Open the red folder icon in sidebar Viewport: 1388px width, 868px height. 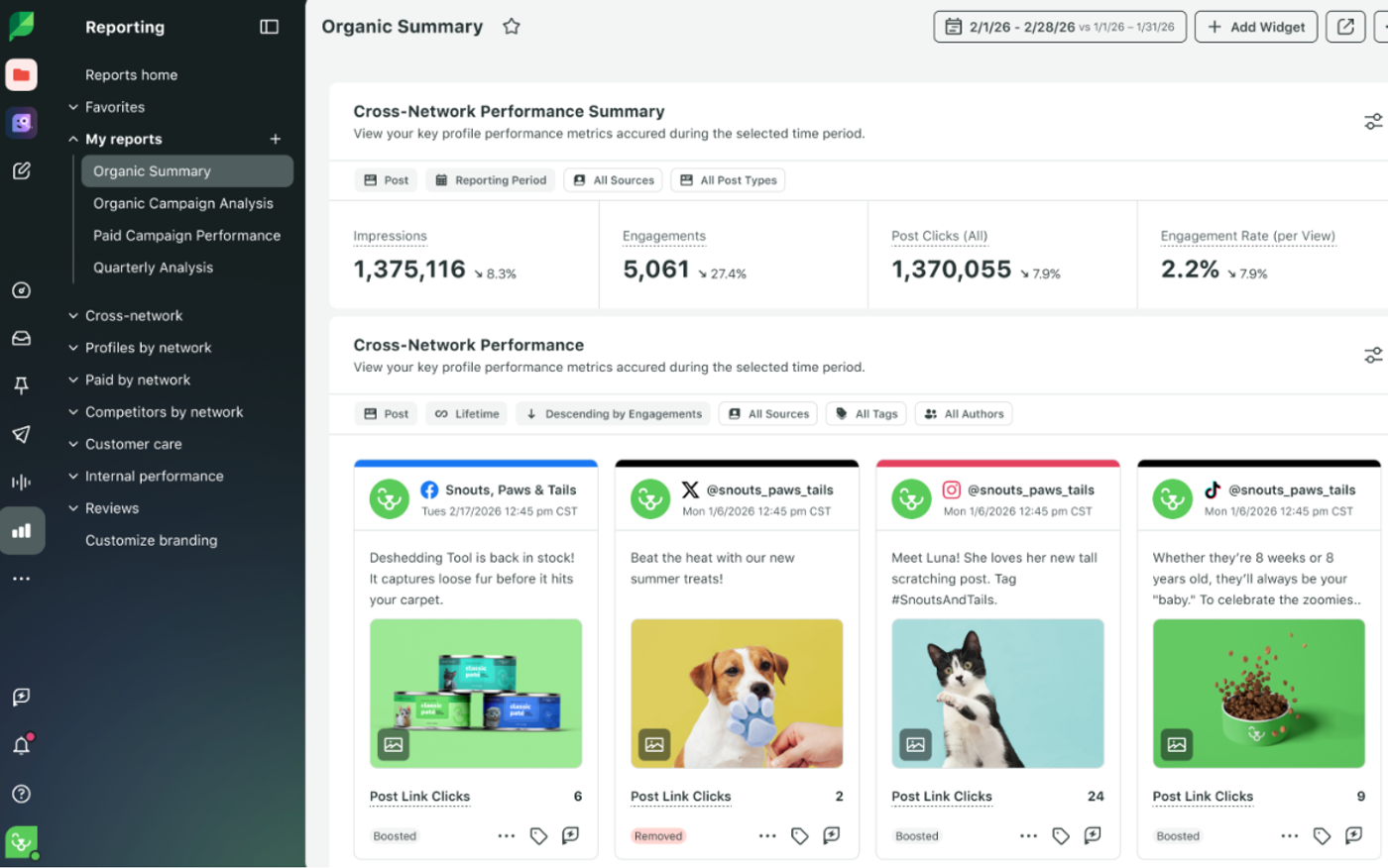pyautogui.click(x=22, y=75)
